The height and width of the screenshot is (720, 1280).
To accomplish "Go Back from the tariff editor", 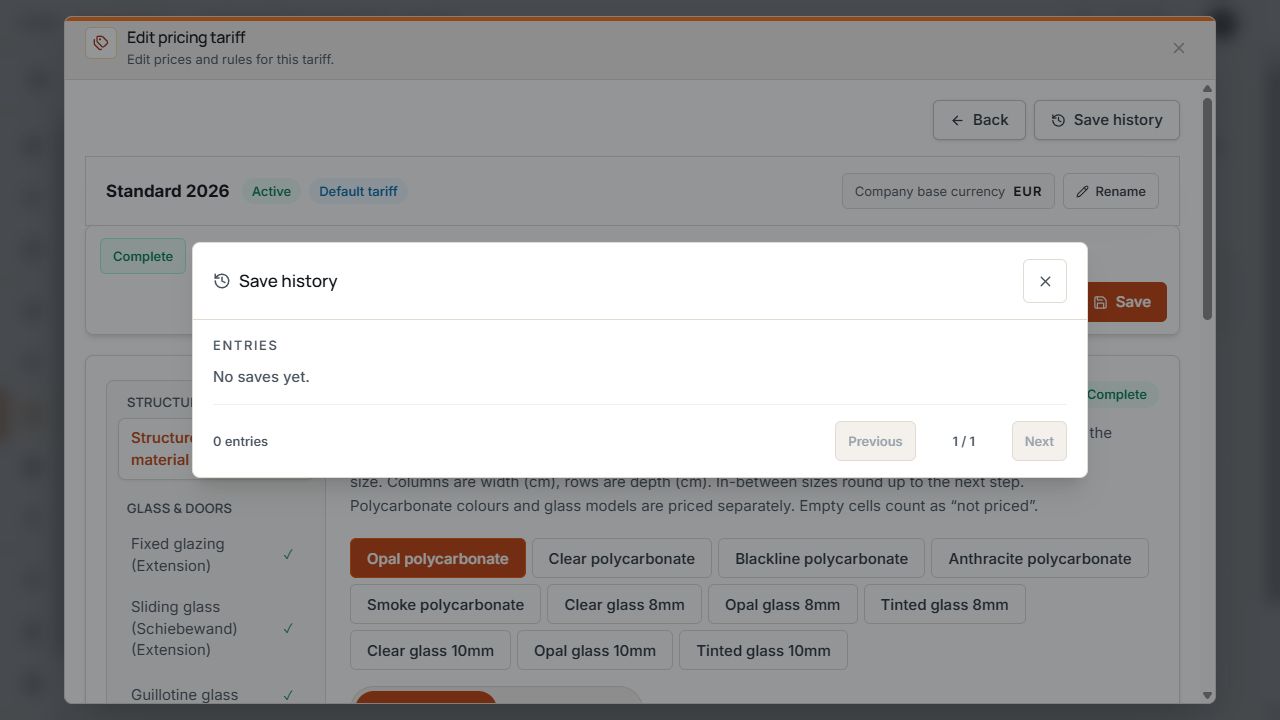I will click(x=979, y=120).
